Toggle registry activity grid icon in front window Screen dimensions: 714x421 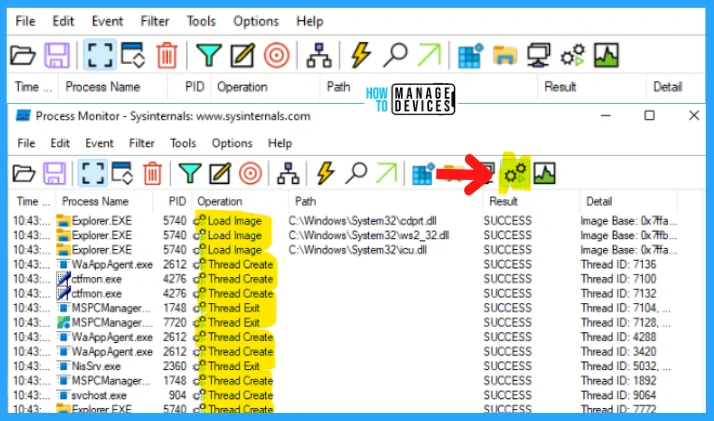coord(423,173)
